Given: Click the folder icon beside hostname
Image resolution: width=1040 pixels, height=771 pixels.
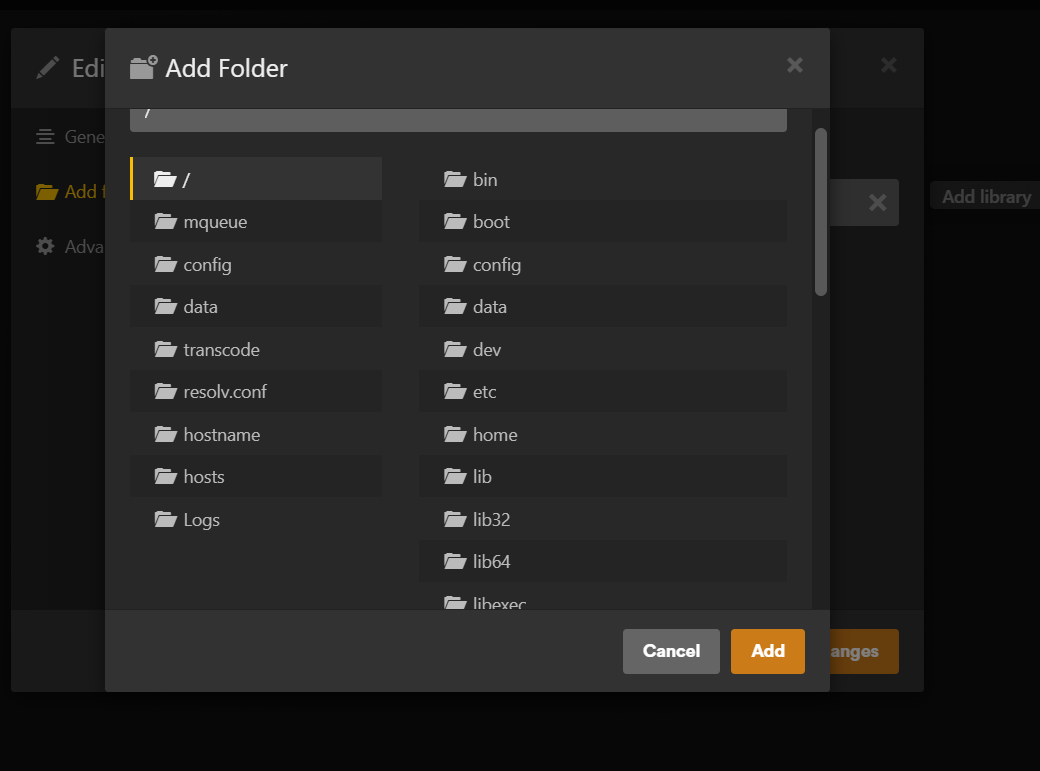Looking at the screenshot, I should [x=165, y=434].
